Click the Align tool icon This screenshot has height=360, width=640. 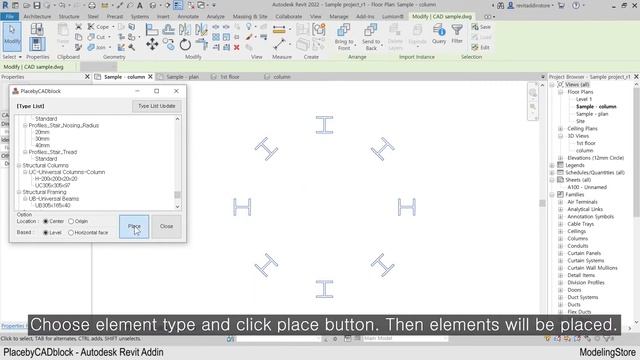click(152, 29)
